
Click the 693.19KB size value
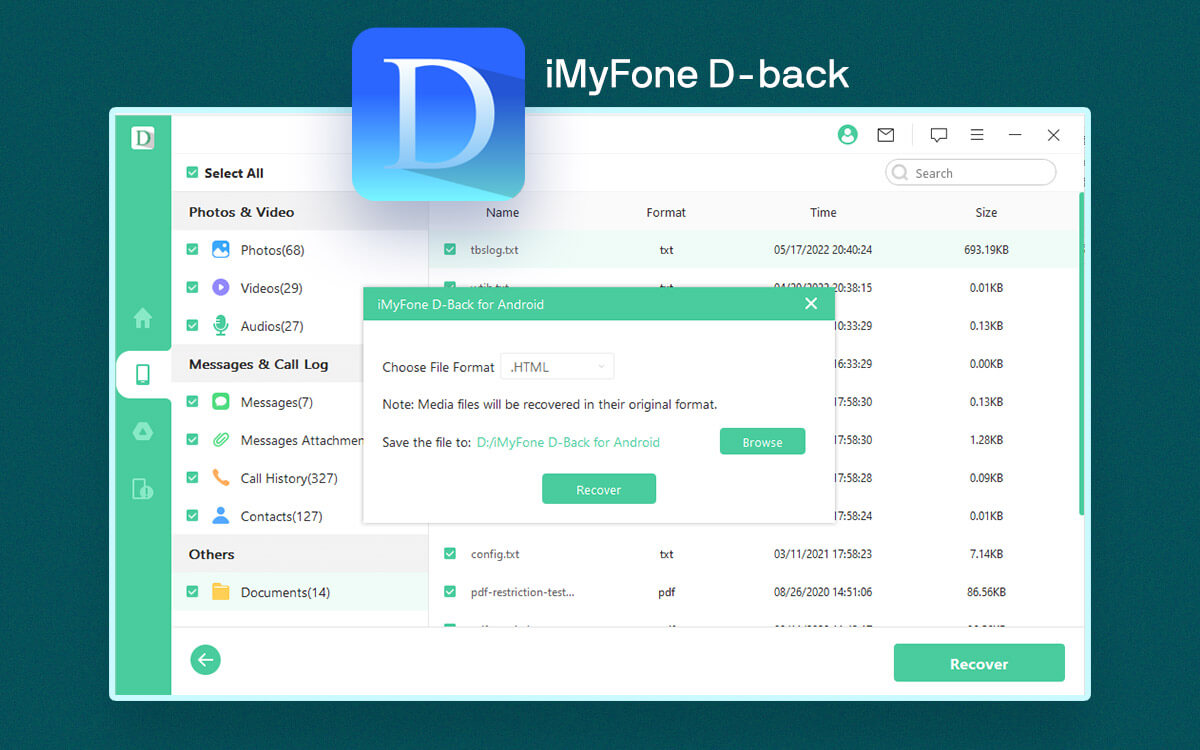pos(986,250)
